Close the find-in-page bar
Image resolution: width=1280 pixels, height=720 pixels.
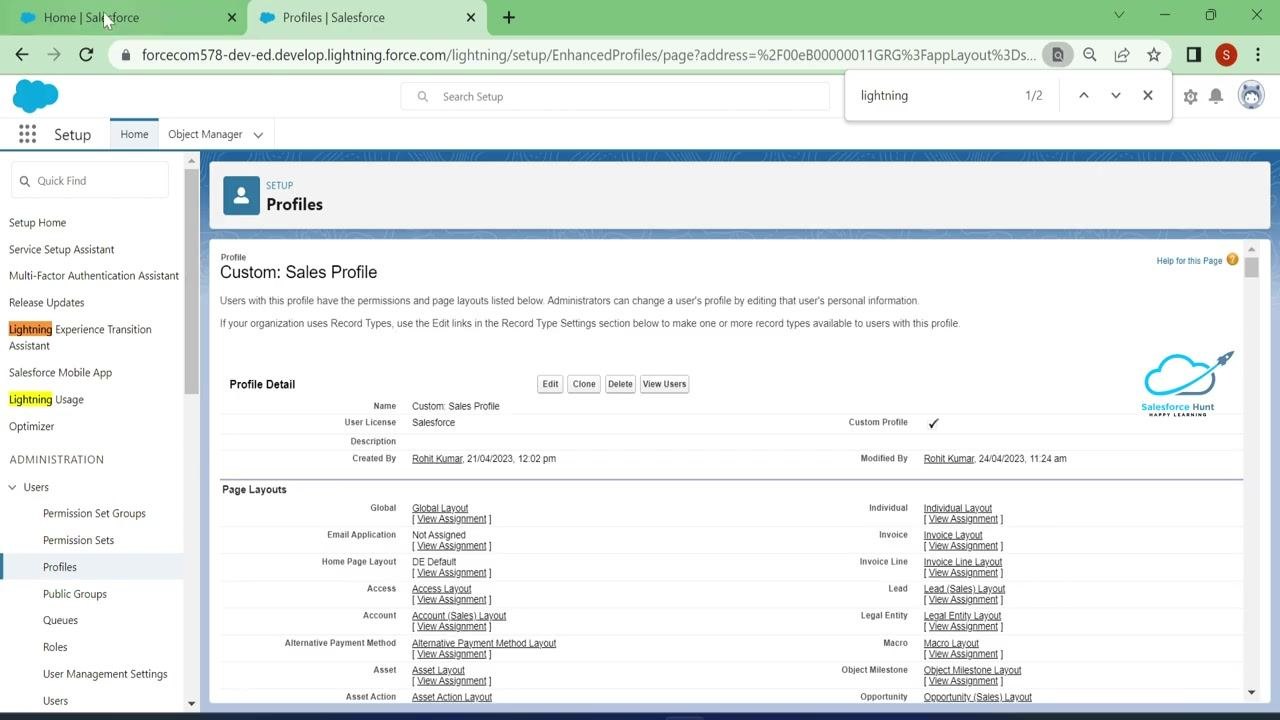click(x=1148, y=95)
